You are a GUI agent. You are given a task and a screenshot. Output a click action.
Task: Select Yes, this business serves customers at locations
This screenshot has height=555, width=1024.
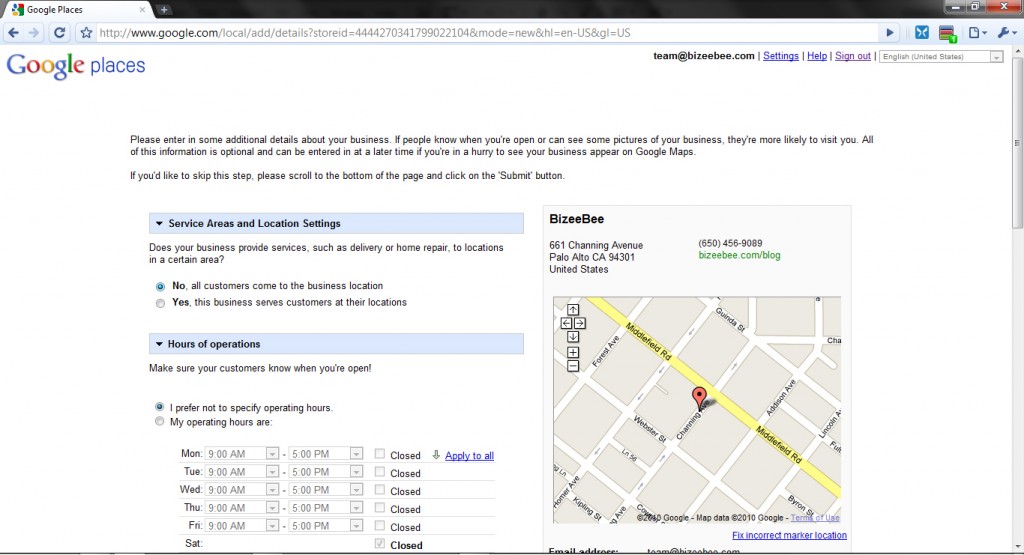tap(160, 303)
